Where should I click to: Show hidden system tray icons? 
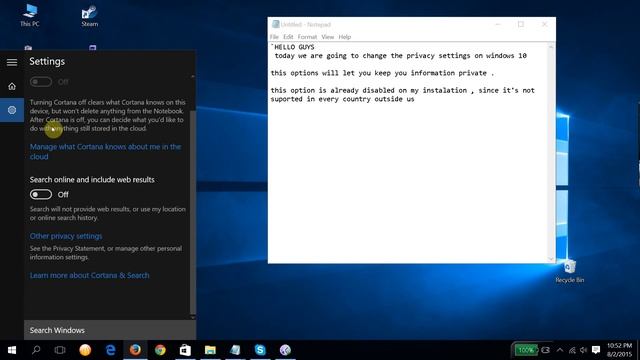560,350
